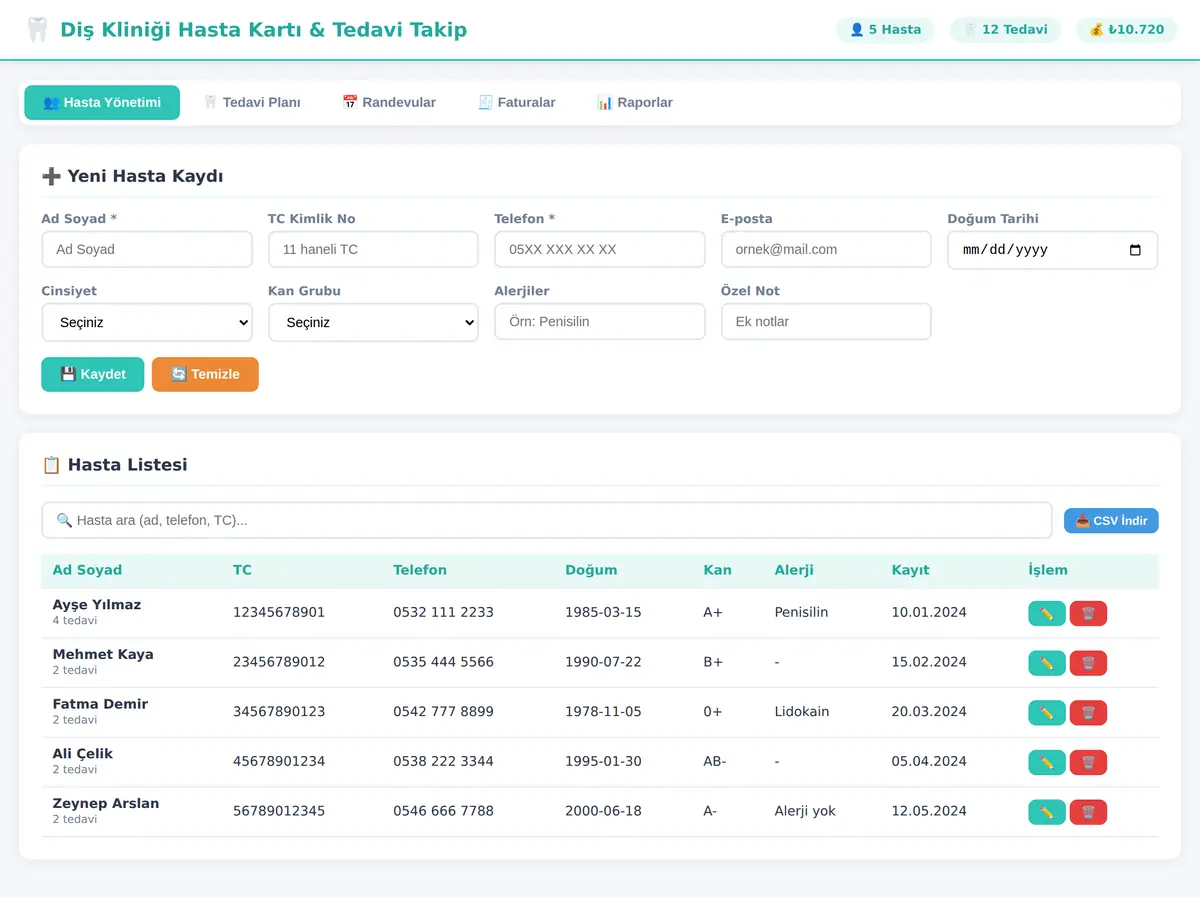Click the Kaydet button
The width and height of the screenshot is (1200, 897).
tap(93, 374)
